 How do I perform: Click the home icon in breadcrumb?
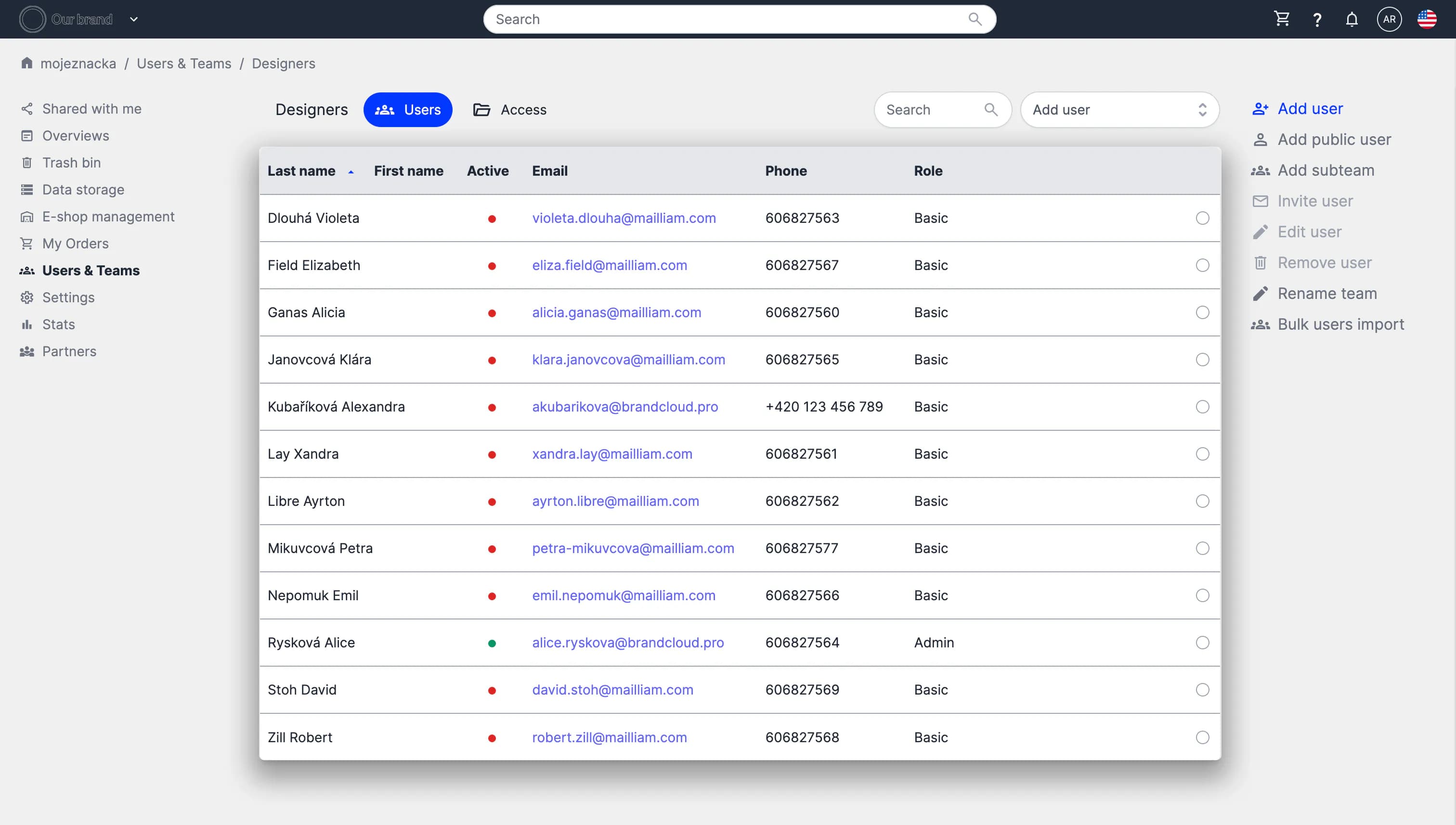pos(26,63)
